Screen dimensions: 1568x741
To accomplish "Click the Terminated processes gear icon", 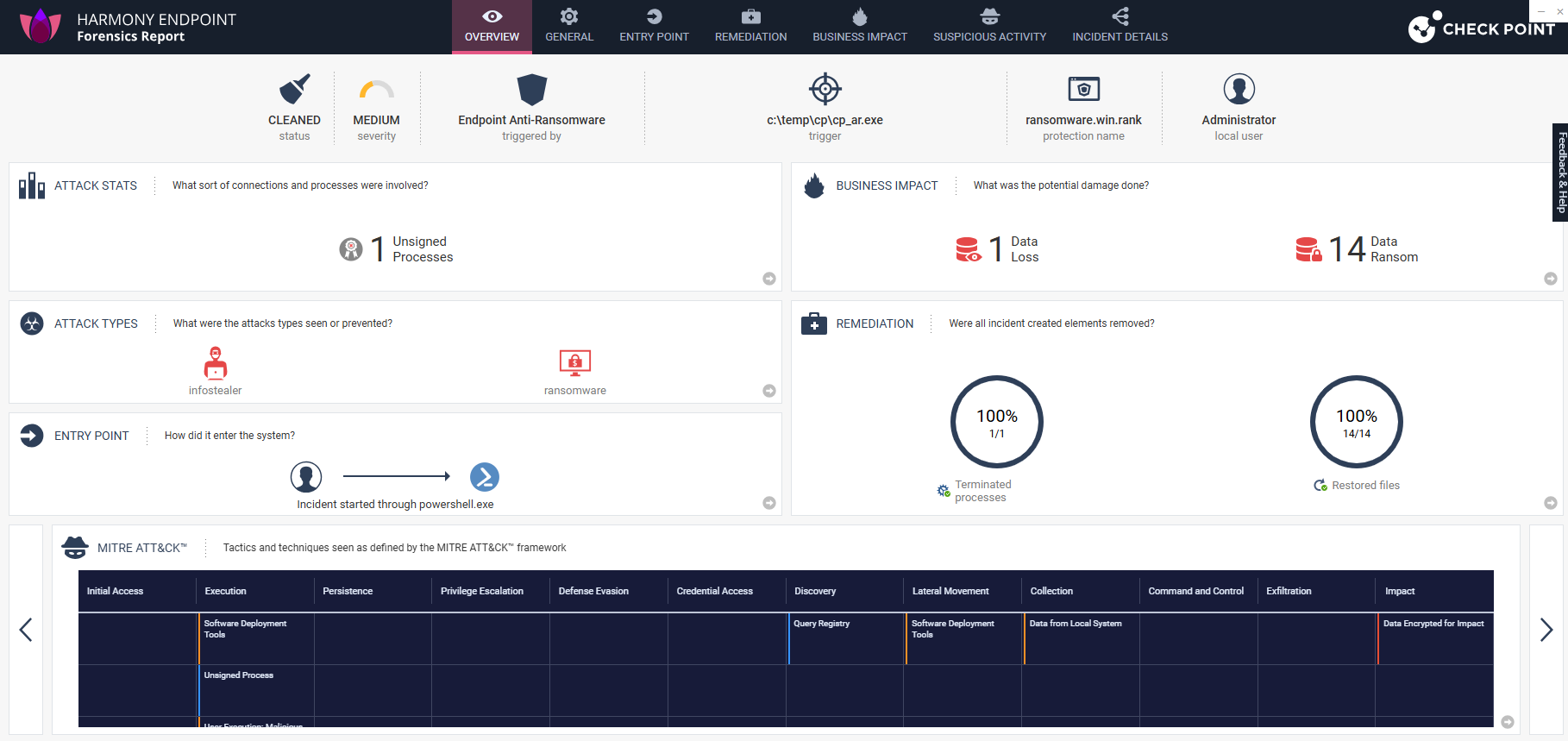I will (944, 491).
